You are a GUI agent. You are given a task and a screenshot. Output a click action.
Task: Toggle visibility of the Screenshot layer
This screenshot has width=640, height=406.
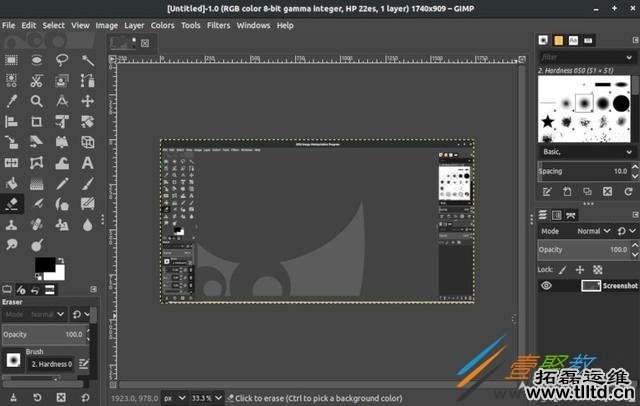point(546,286)
